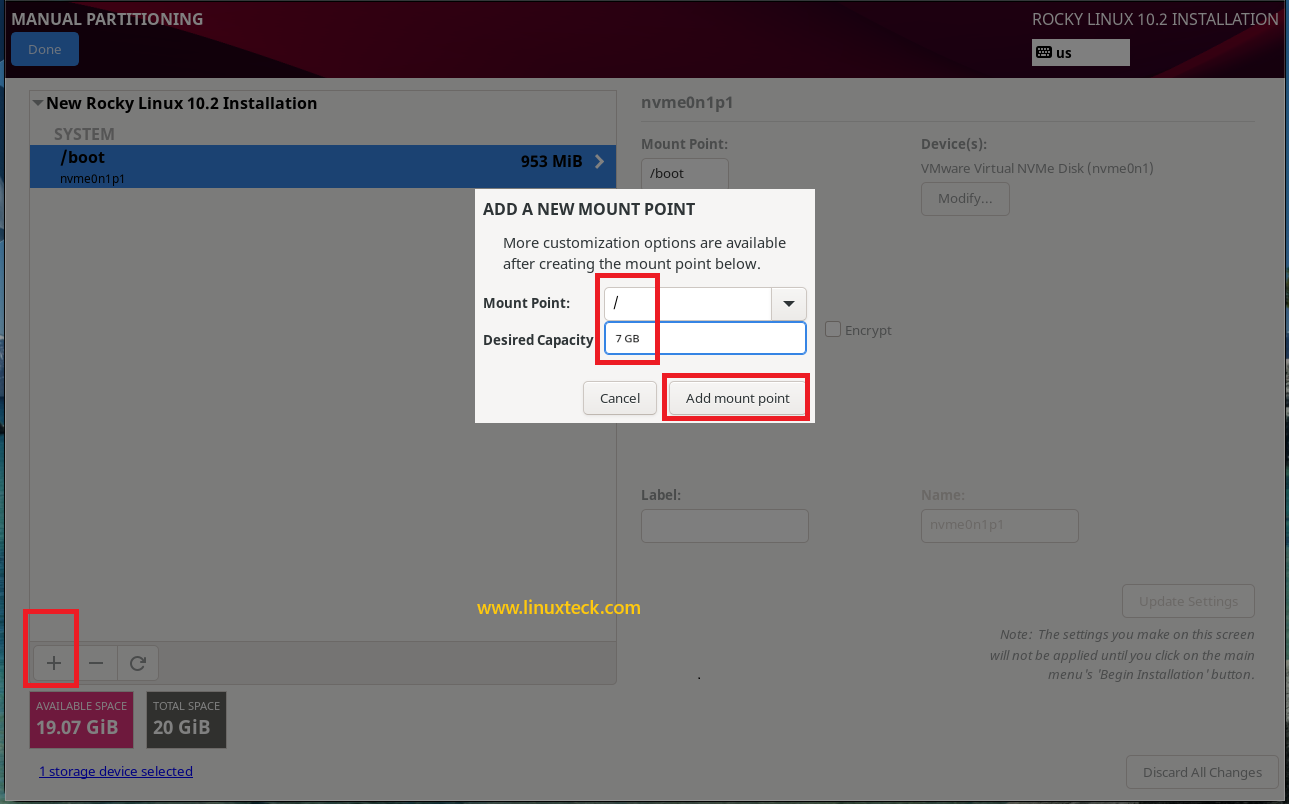Image resolution: width=1289 pixels, height=804 pixels.
Task: Open the 1 storage device selected link
Action: (116, 771)
